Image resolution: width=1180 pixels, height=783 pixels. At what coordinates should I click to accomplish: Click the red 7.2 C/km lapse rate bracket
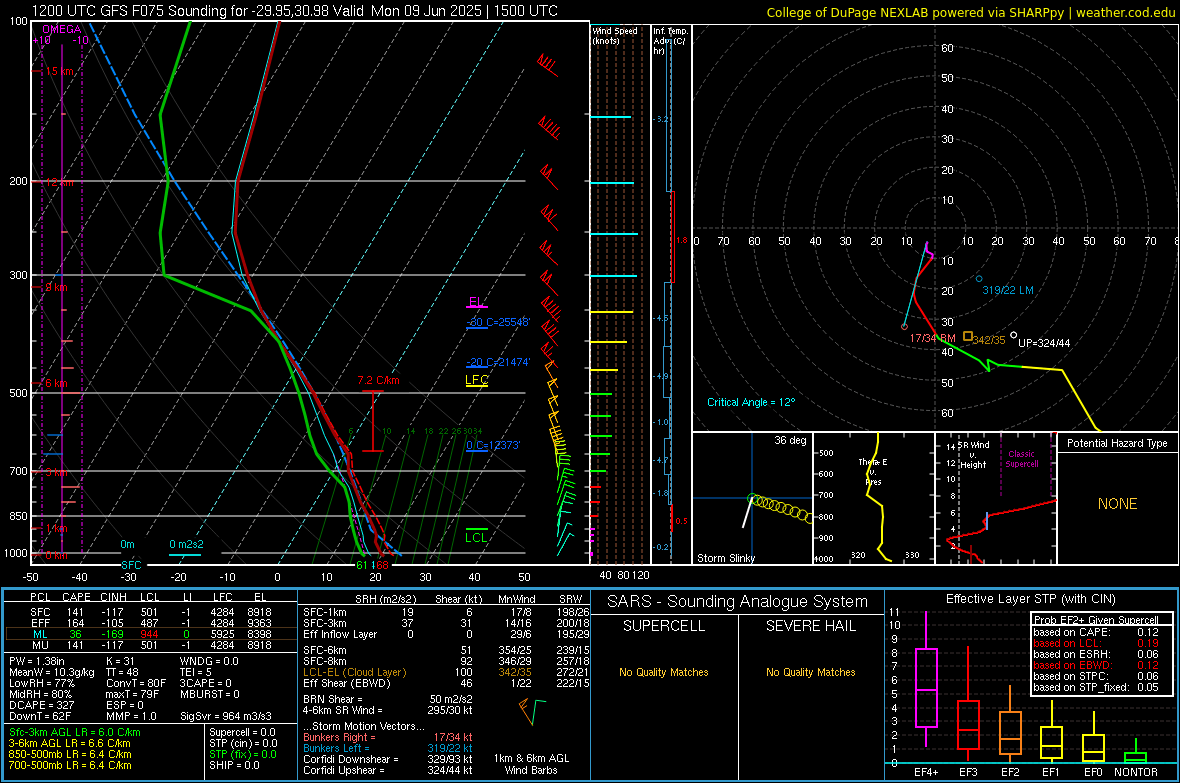373,421
